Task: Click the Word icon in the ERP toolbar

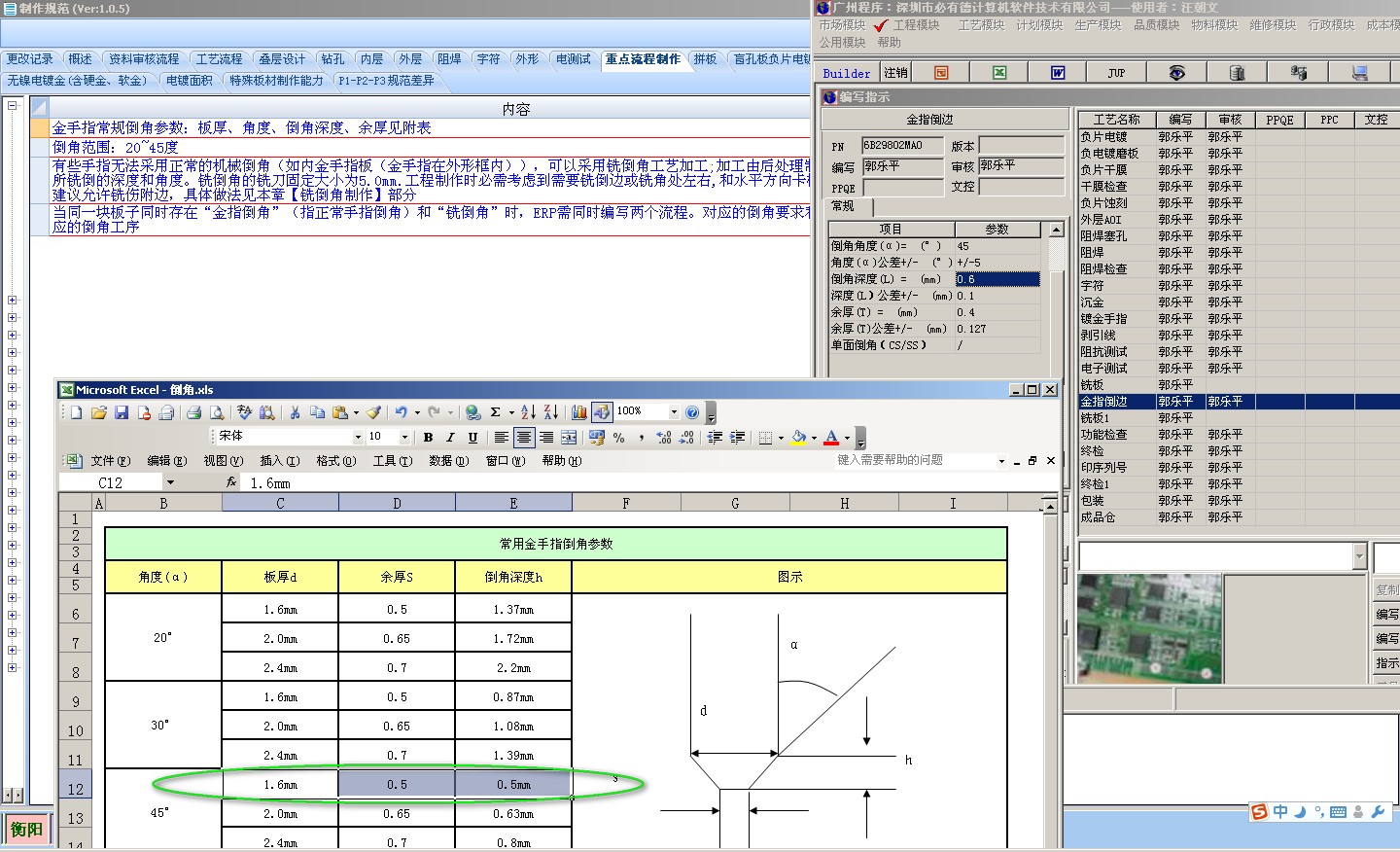Action: click(x=1058, y=73)
